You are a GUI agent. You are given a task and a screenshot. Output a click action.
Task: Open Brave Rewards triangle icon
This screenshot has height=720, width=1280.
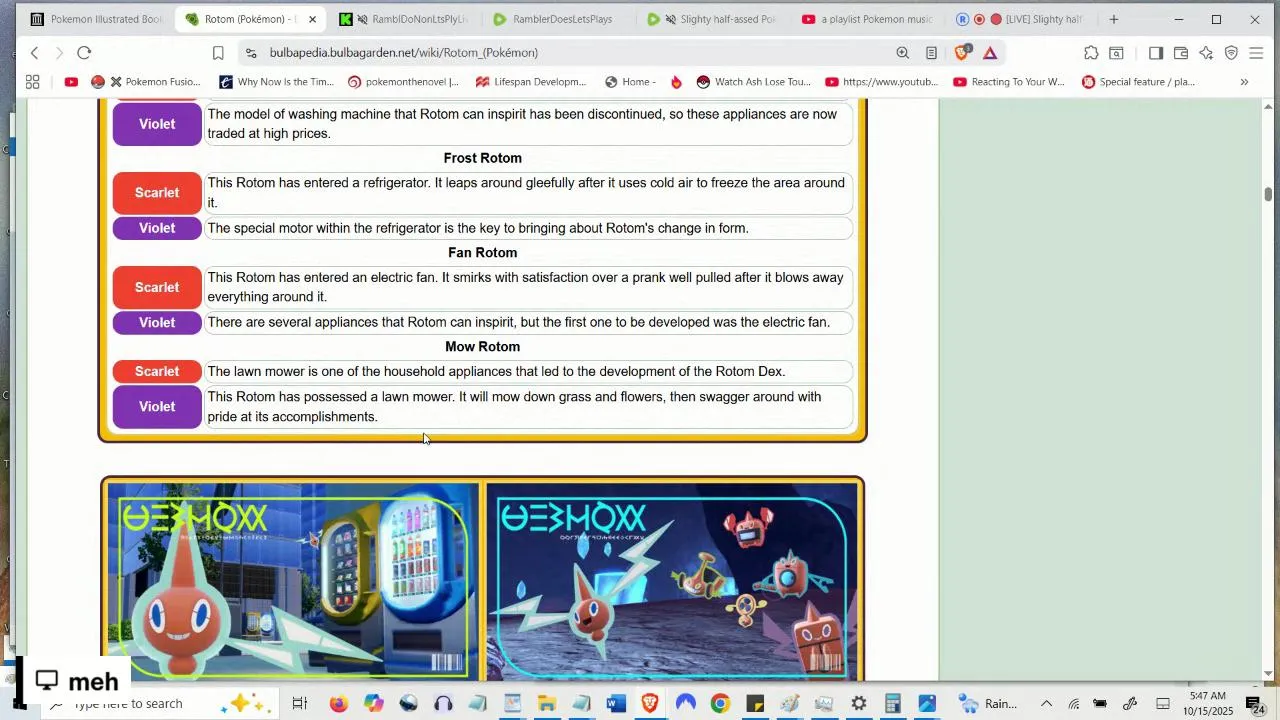(x=990, y=53)
